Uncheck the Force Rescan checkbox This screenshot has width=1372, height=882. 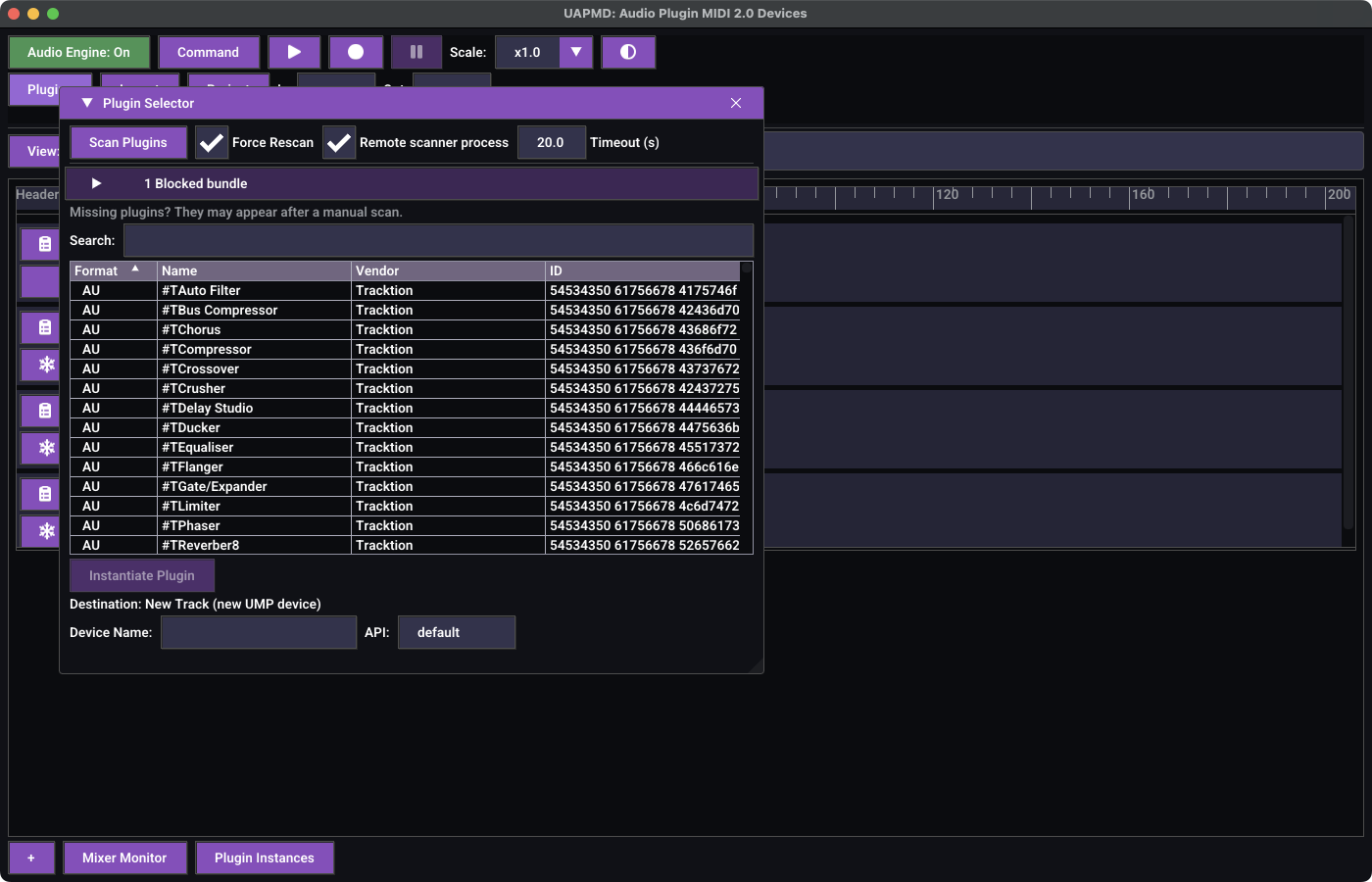[x=212, y=142]
